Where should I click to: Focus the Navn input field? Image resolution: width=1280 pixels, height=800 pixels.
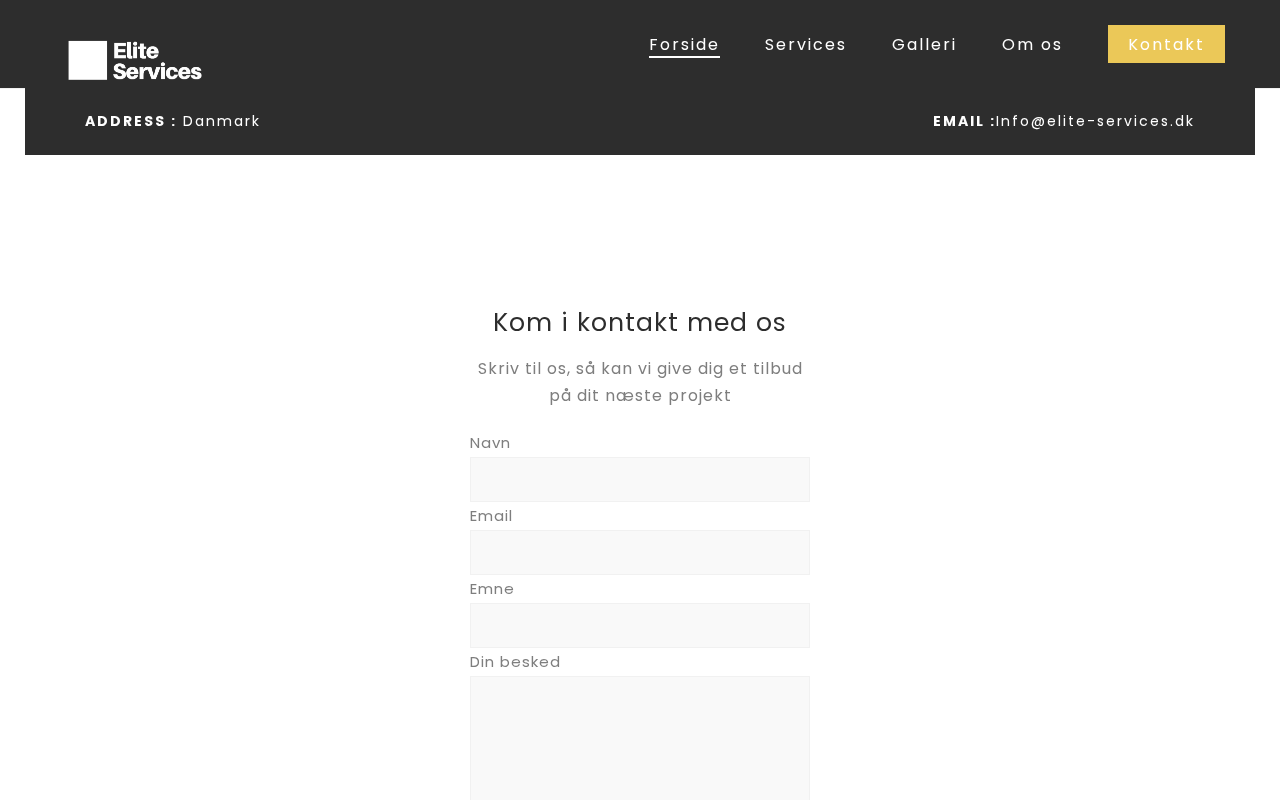point(640,480)
